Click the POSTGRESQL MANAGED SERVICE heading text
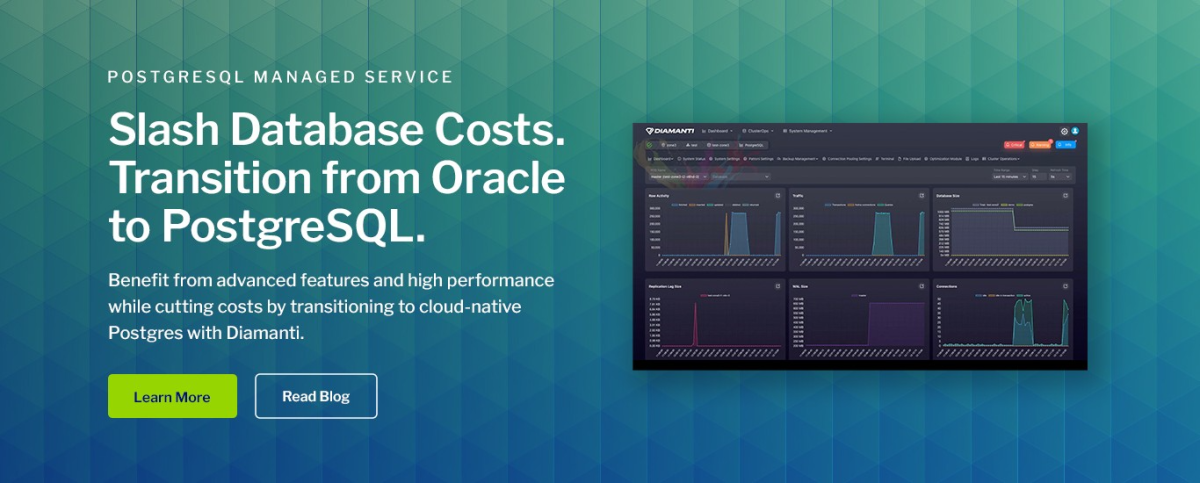Viewport: 1200px width, 483px height. pos(281,76)
